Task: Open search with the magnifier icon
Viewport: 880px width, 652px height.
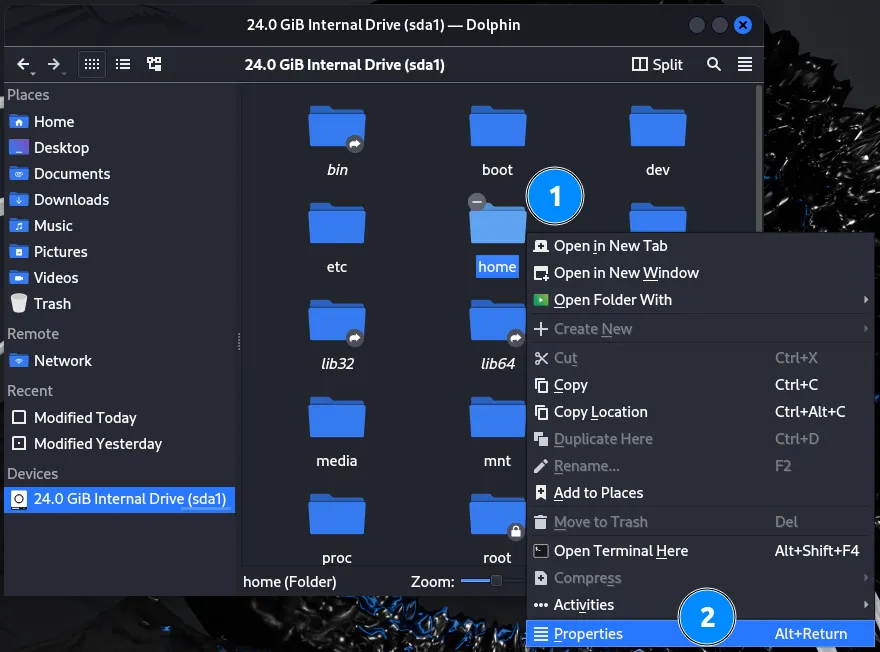Action: tap(714, 64)
